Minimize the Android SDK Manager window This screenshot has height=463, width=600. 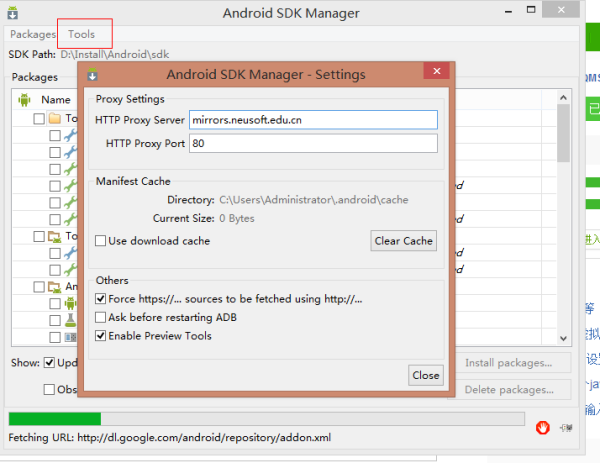[x=508, y=10]
